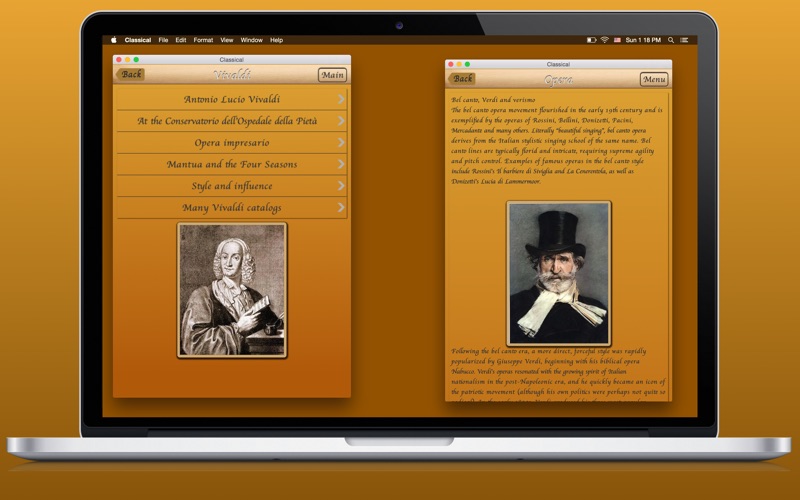Image resolution: width=800 pixels, height=500 pixels.
Task: Open Notification Center list icon
Action: point(684,40)
